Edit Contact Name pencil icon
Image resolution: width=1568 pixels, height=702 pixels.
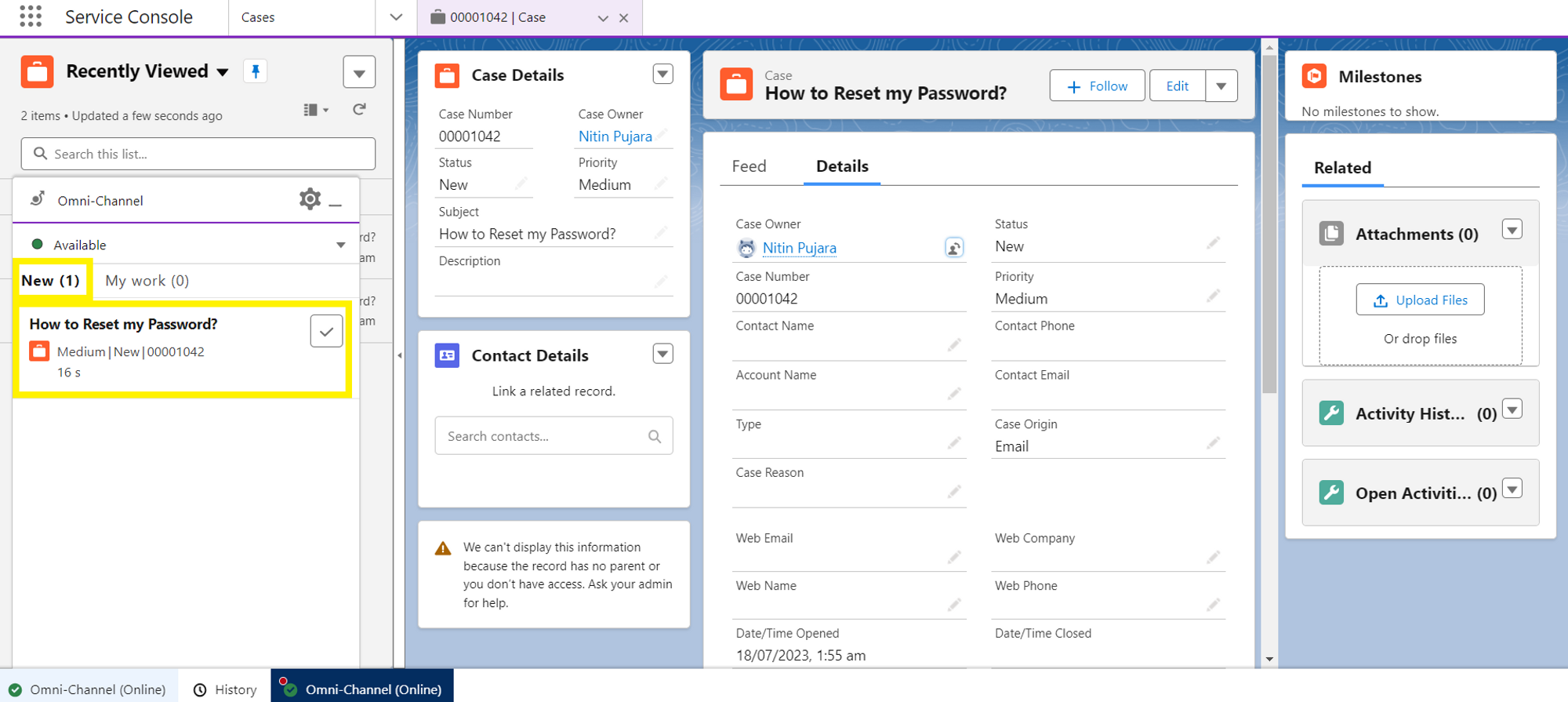(x=954, y=345)
